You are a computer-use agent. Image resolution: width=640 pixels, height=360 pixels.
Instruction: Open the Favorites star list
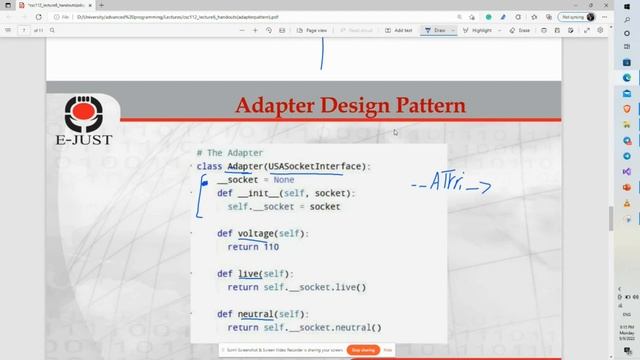[534, 17]
